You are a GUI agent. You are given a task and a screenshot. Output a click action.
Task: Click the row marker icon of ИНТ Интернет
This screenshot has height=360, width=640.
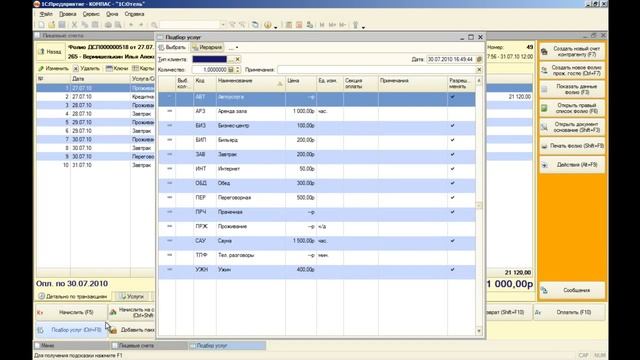pyautogui.click(x=169, y=169)
